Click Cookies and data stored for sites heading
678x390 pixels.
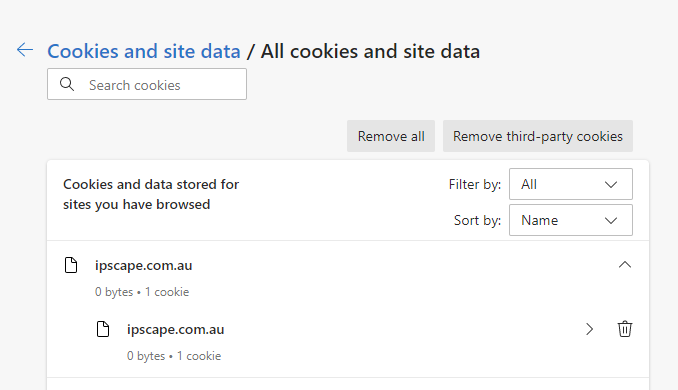(151, 194)
